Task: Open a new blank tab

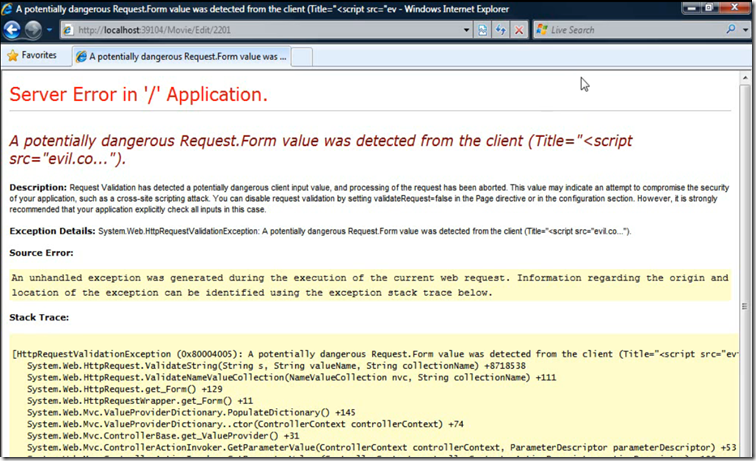Action: pos(302,57)
